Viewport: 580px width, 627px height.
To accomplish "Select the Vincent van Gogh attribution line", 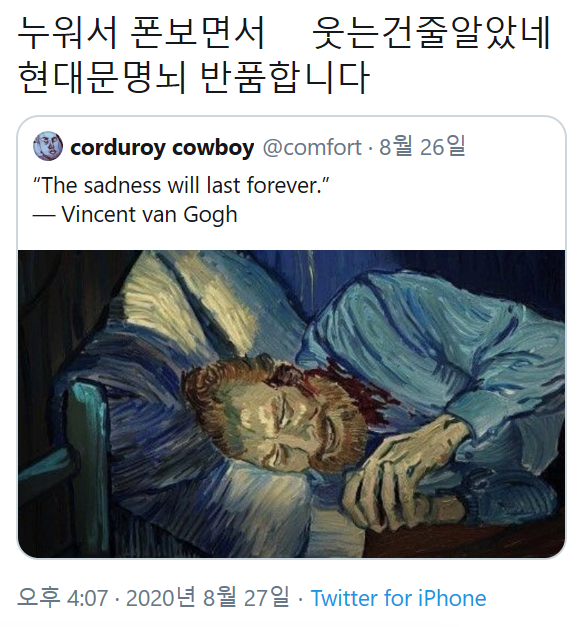I will coord(135,215).
